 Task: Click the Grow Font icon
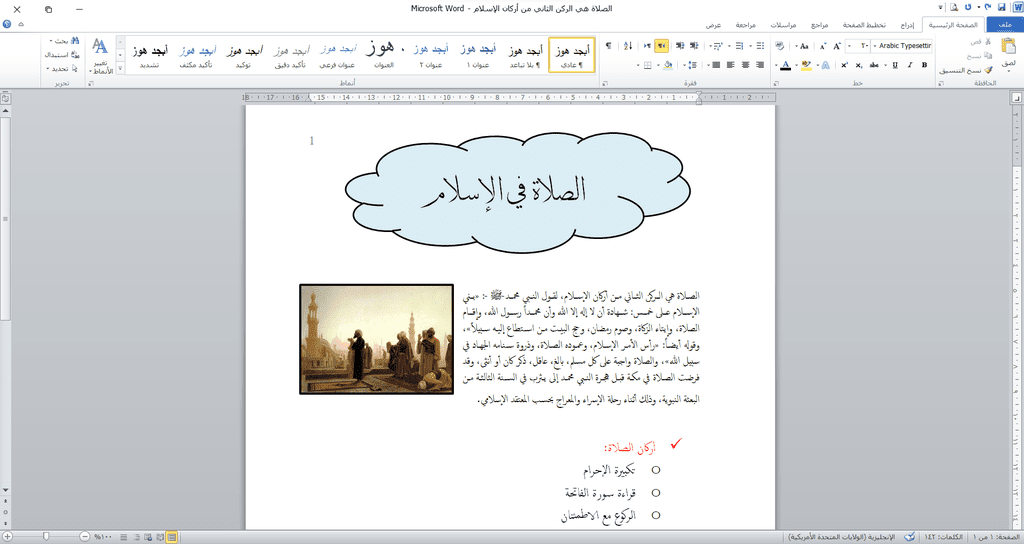pos(837,46)
